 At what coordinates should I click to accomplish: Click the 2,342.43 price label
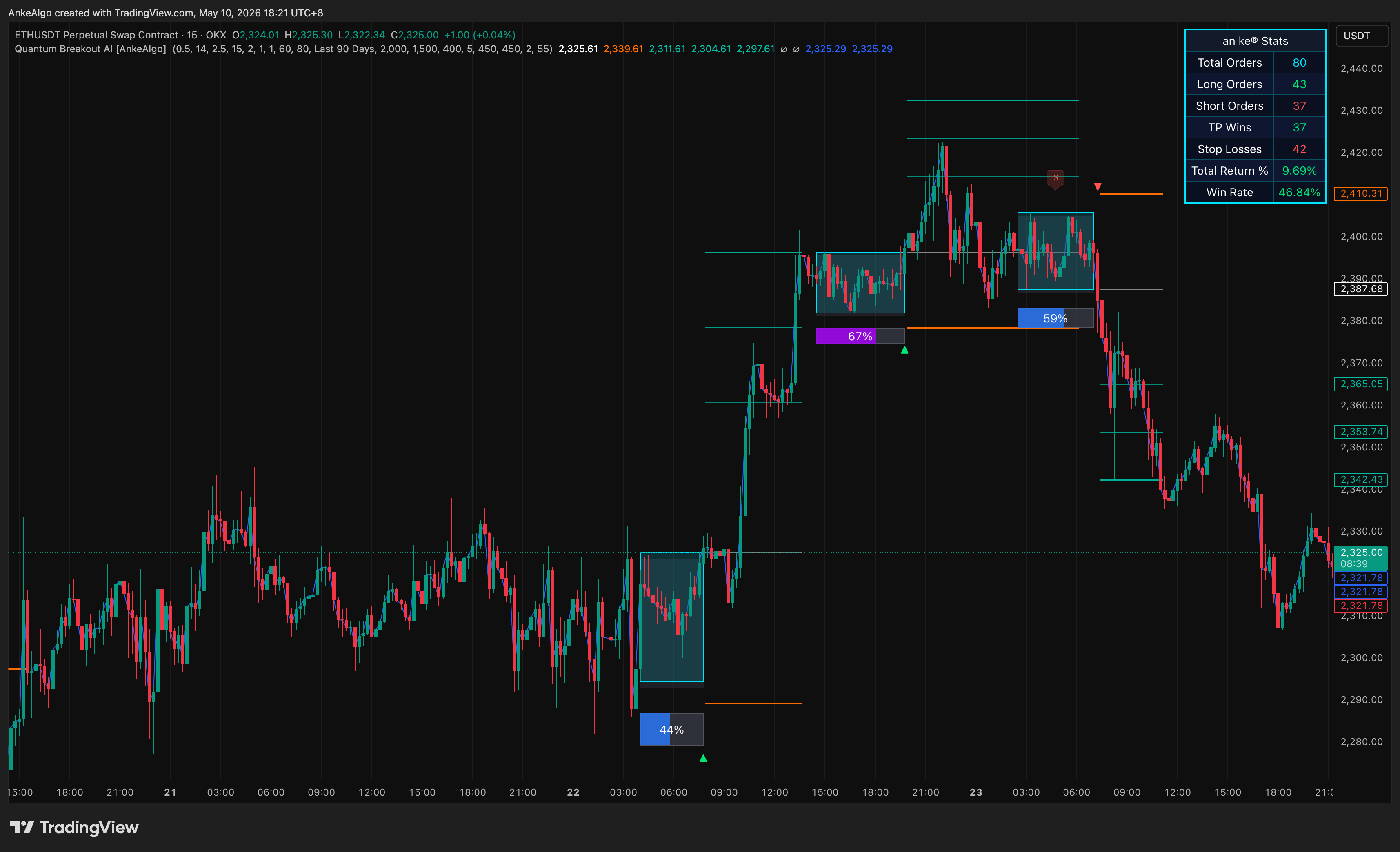1361,479
